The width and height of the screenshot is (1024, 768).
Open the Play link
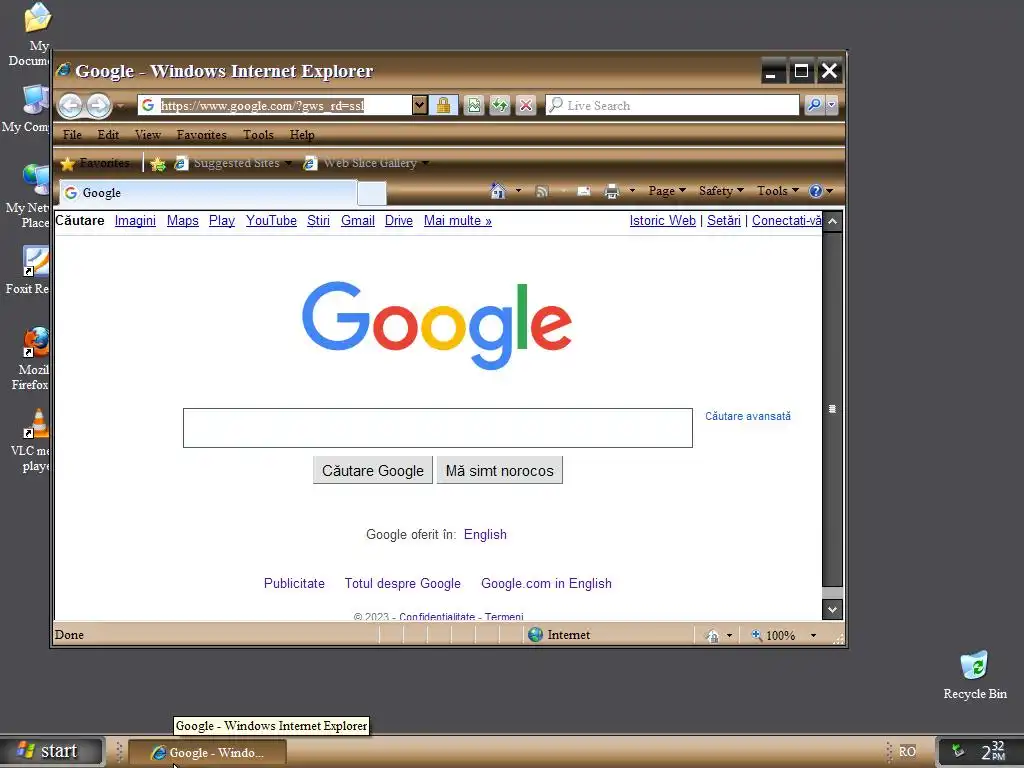click(221, 221)
